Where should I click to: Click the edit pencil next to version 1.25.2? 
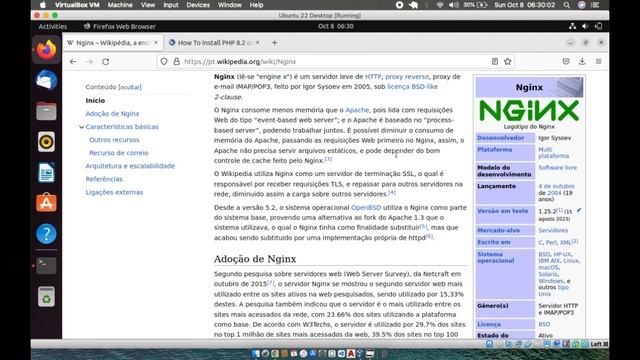click(579, 211)
